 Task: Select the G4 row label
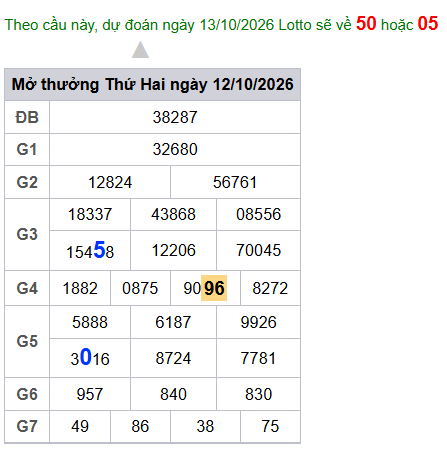[27, 288]
